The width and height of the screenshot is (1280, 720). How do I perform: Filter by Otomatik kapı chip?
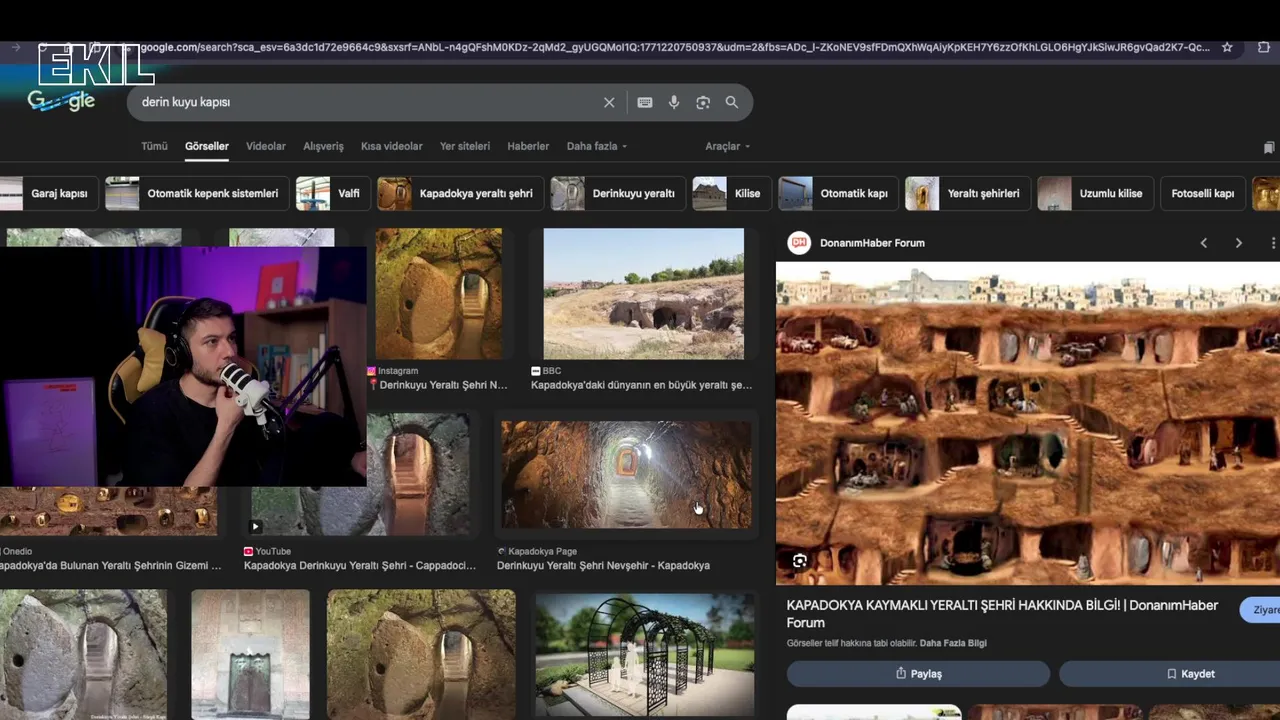pos(838,193)
